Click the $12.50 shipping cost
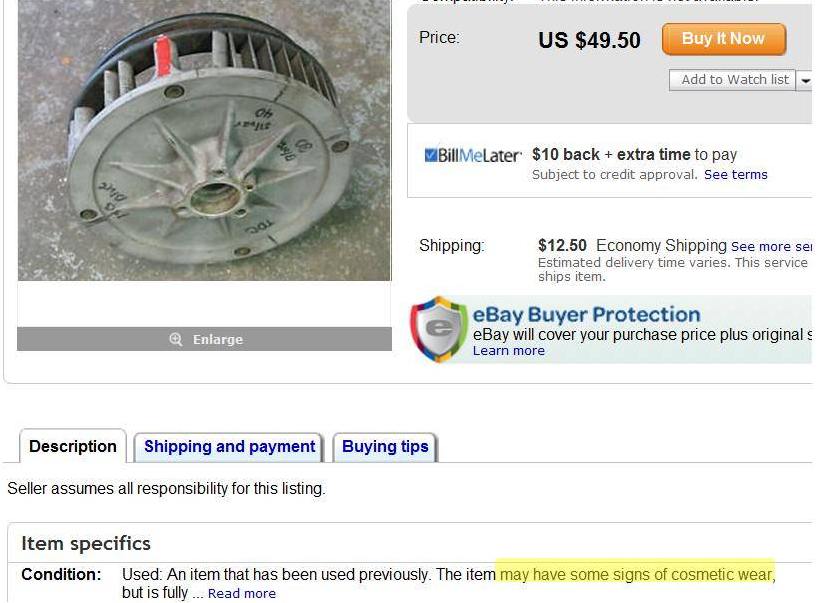 point(562,246)
